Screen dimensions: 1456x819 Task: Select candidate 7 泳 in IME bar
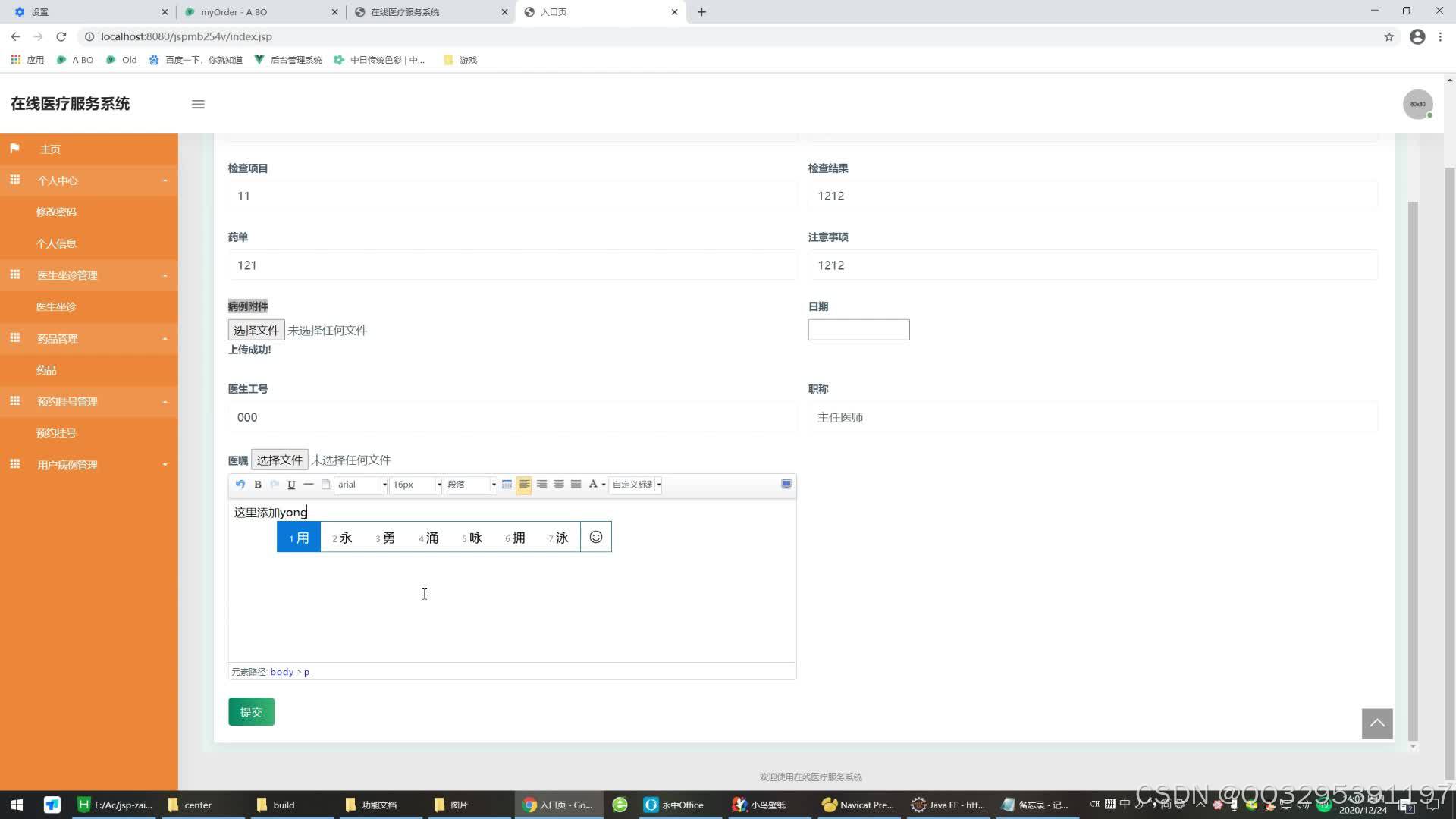pyautogui.click(x=559, y=538)
